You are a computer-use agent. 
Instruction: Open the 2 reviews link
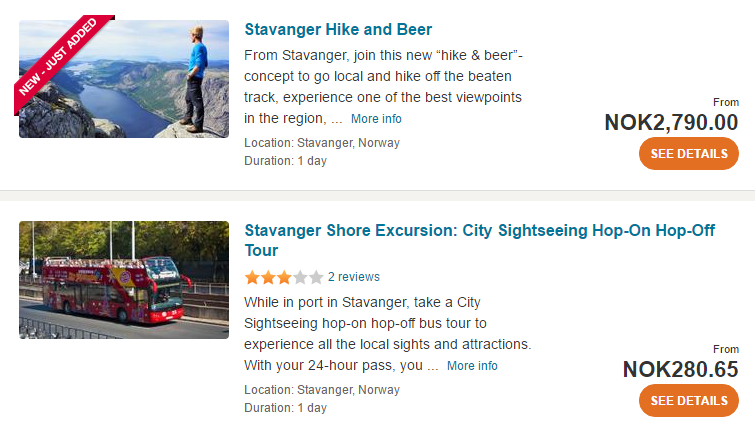tap(354, 277)
